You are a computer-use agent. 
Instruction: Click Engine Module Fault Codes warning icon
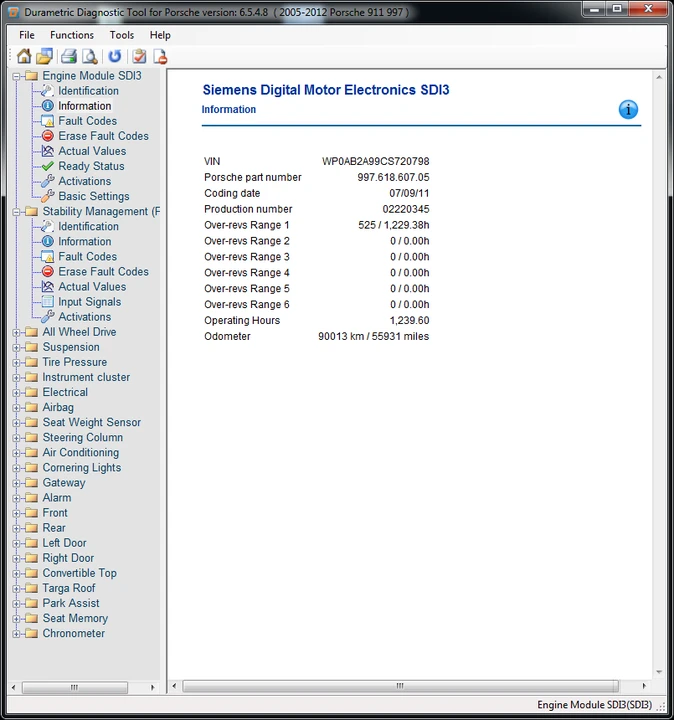pos(48,121)
